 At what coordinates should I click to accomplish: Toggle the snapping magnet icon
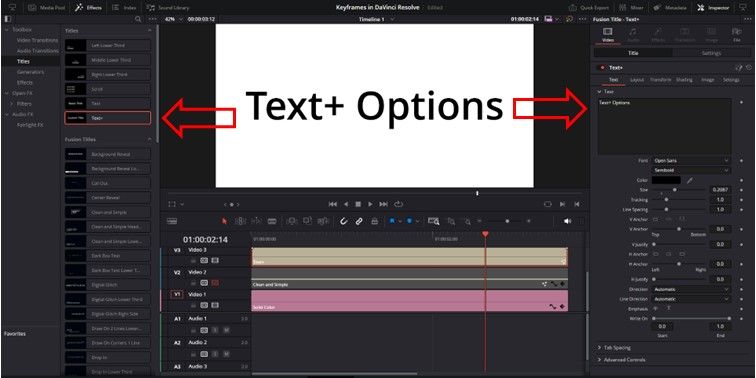(x=343, y=221)
